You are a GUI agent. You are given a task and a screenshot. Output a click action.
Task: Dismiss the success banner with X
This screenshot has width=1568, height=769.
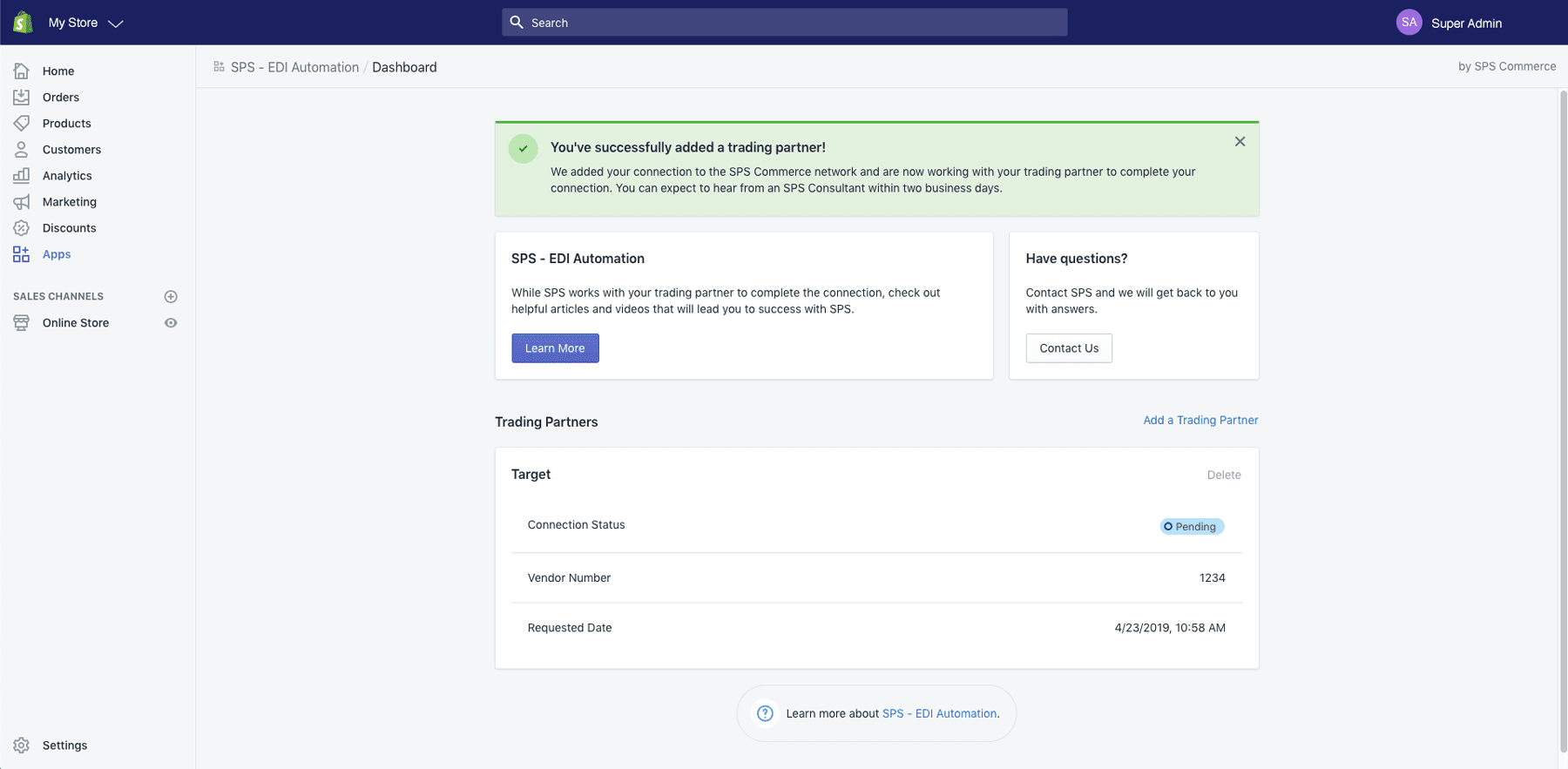click(1240, 141)
